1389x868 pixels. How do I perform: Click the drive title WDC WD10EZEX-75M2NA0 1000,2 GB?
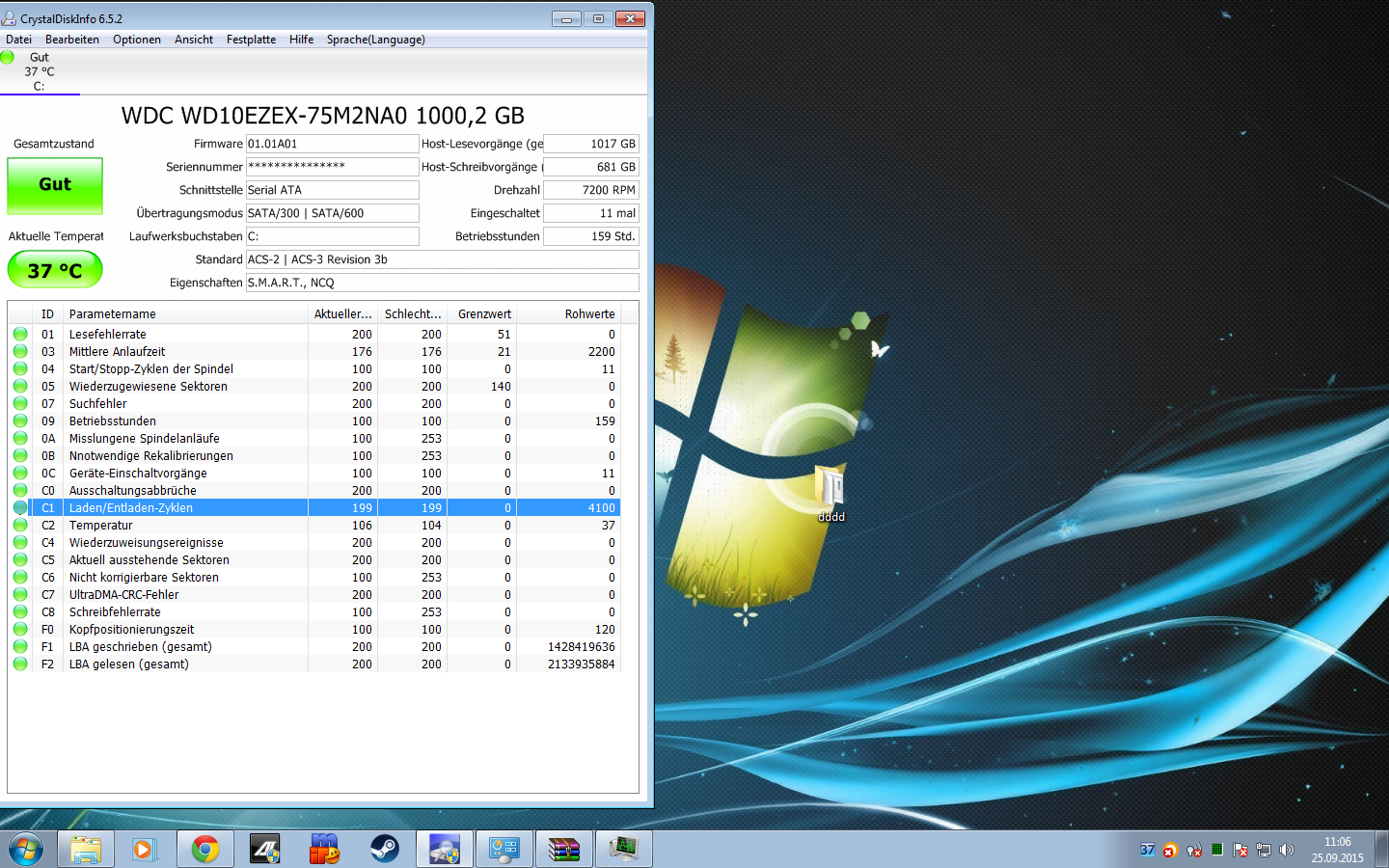(x=323, y=116)
